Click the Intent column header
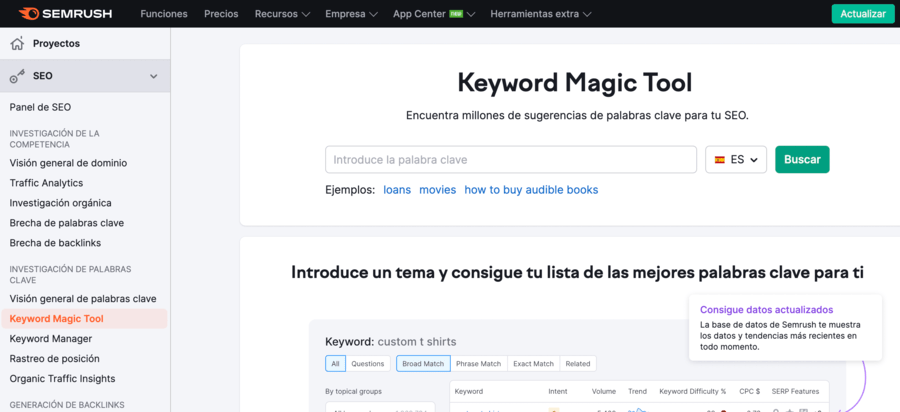The height and width of the screenshot is (412, 900). (557, 391)
